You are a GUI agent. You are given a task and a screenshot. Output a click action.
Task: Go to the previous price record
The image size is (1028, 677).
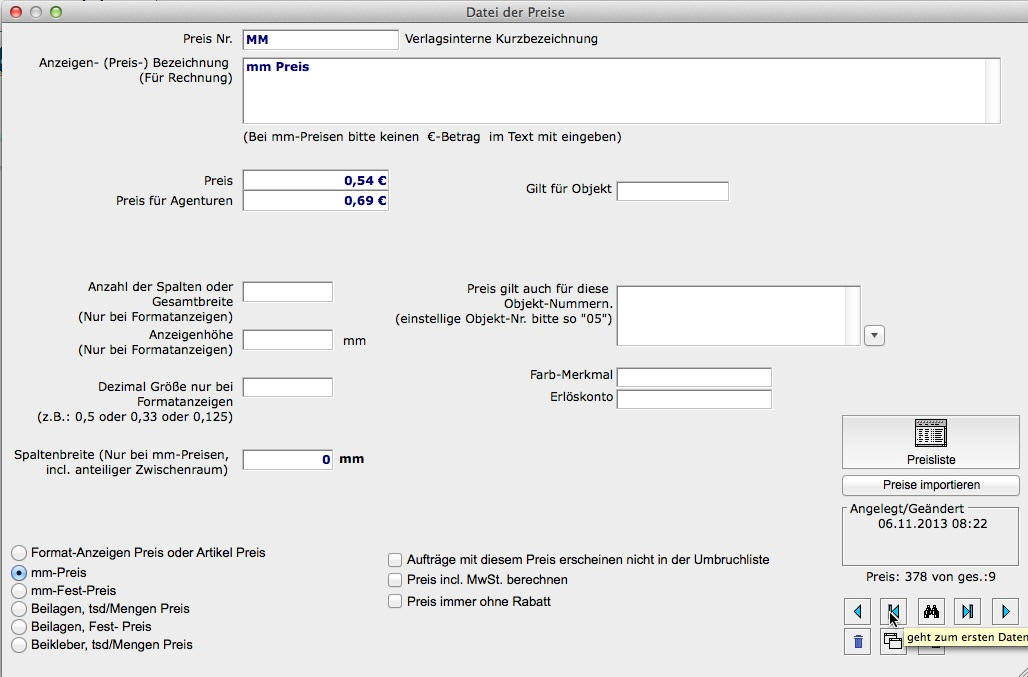857,611
